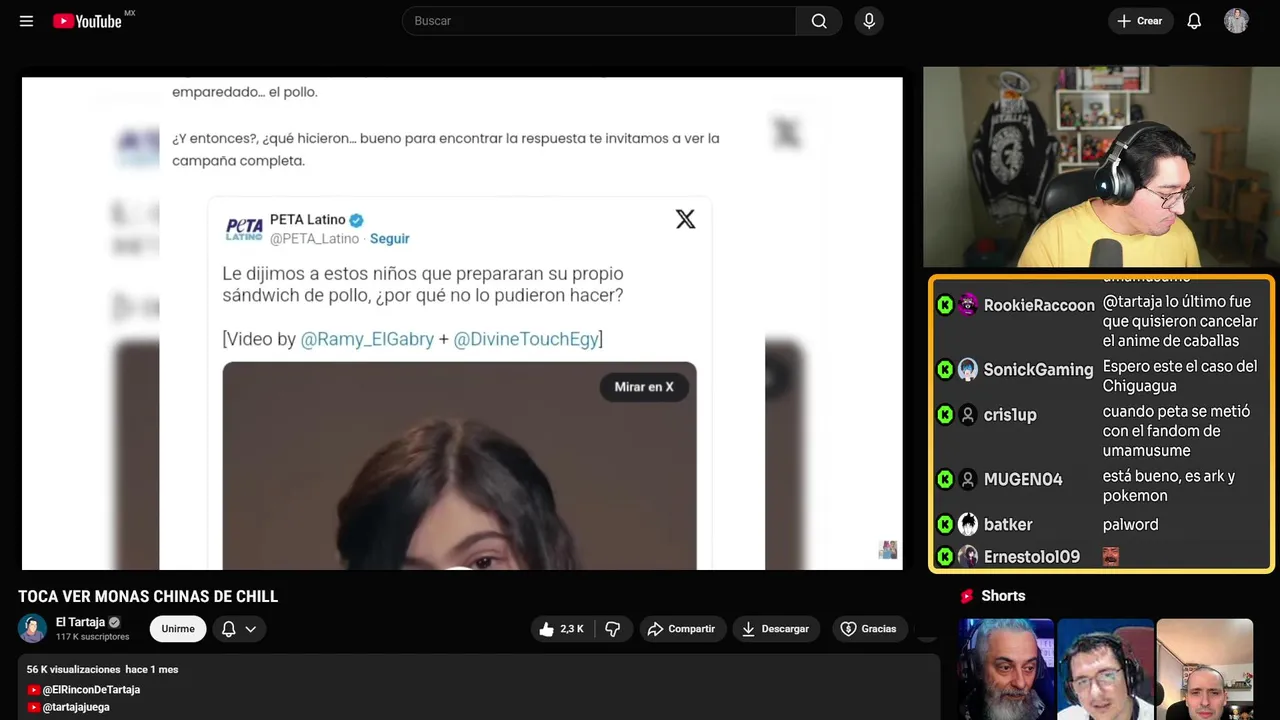1280x720 pixels.
Task: Dislike the video with thumbs down
Action: click(x=613, y=629)
